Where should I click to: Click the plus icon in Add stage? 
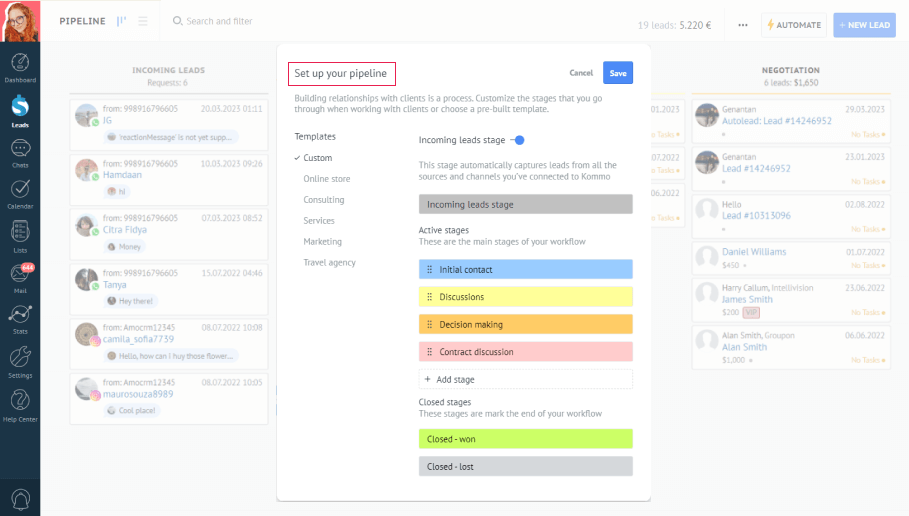point(427,379)
